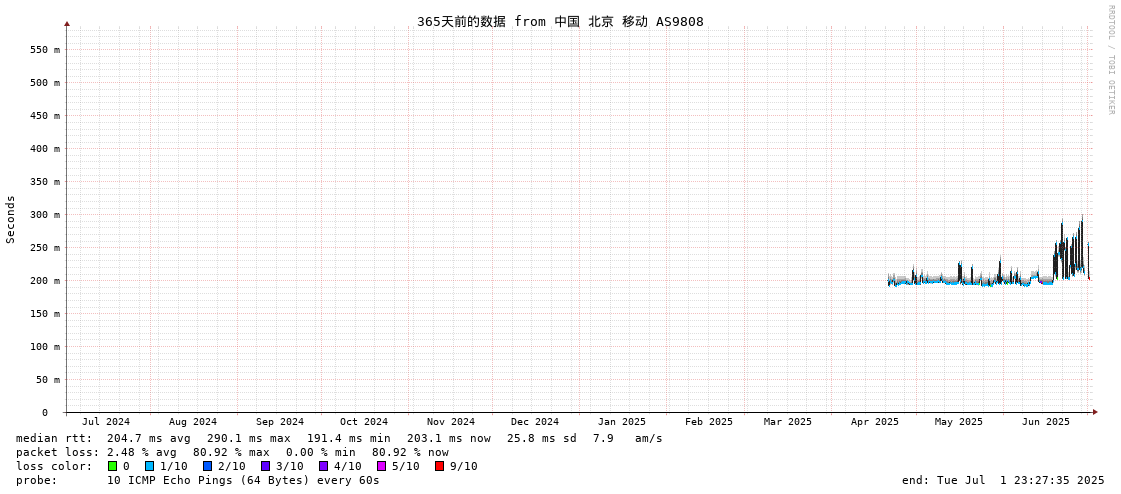This screenshot has width=1121, height=494.
Task: Click the 250 m y-axis label
Action: (45, 248)
